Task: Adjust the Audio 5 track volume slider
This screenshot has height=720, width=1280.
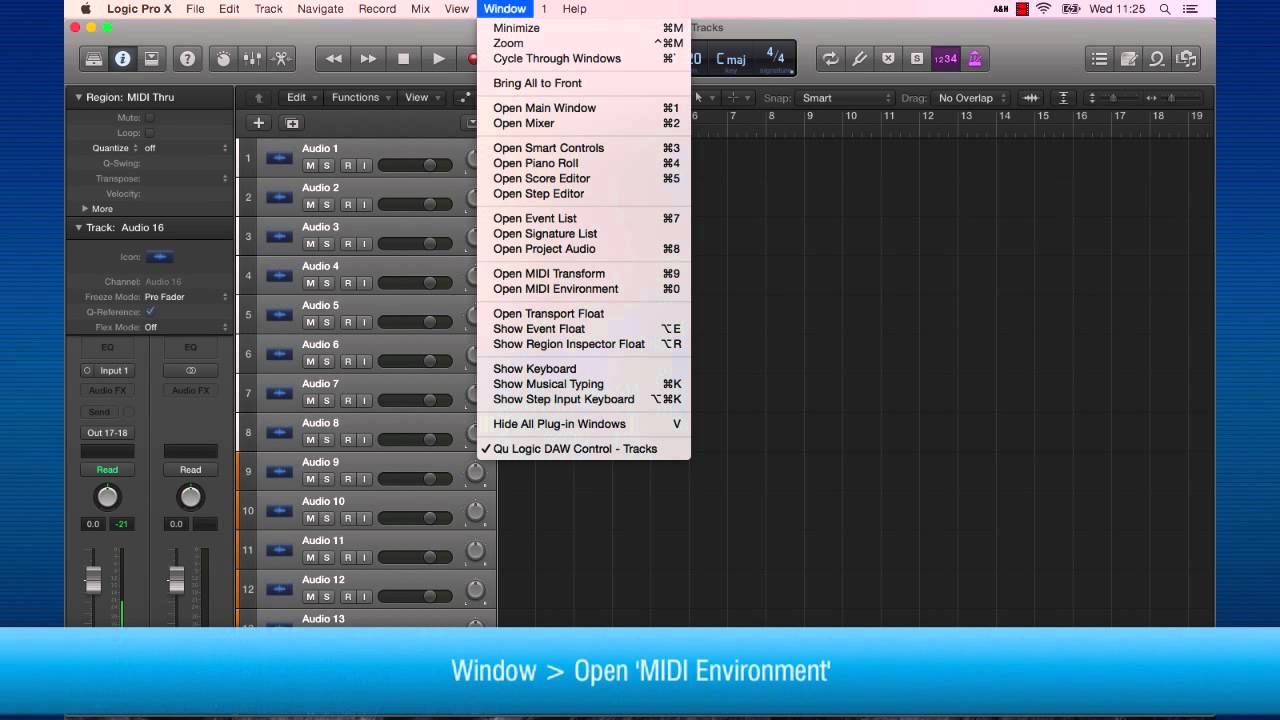Action: (414, 322)
